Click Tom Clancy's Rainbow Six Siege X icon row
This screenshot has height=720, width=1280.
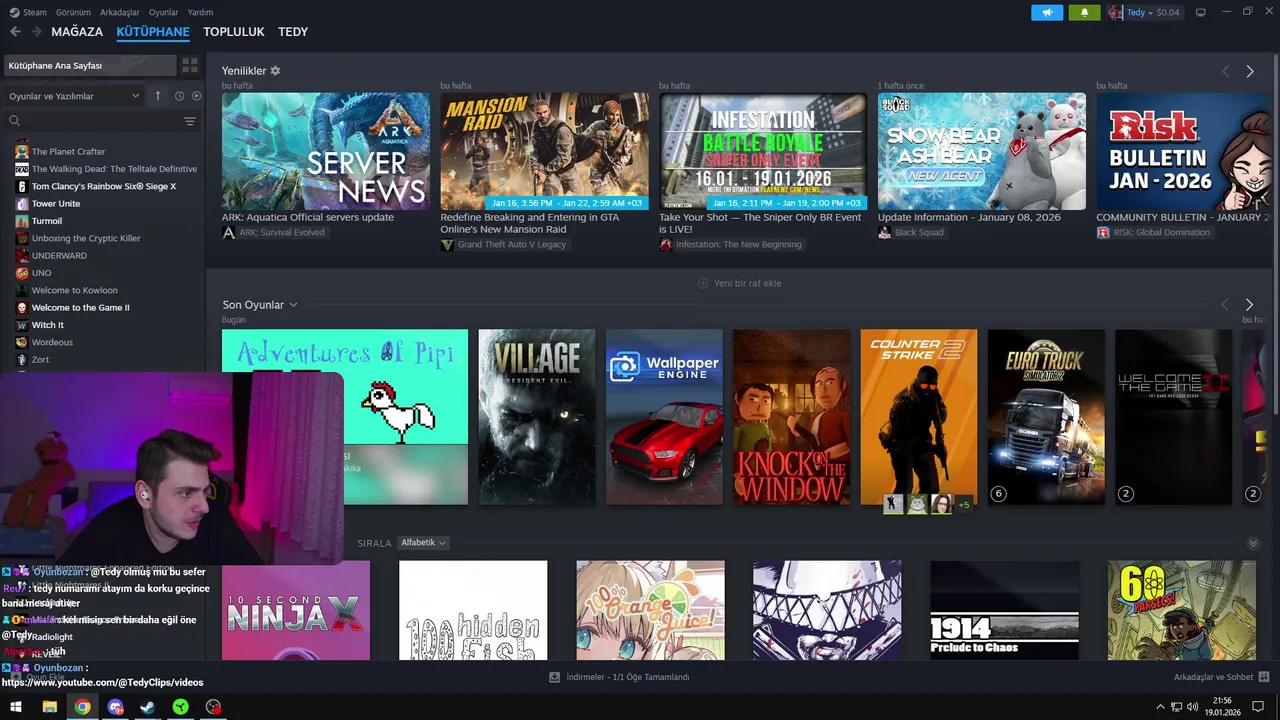[x=22, y=186]
